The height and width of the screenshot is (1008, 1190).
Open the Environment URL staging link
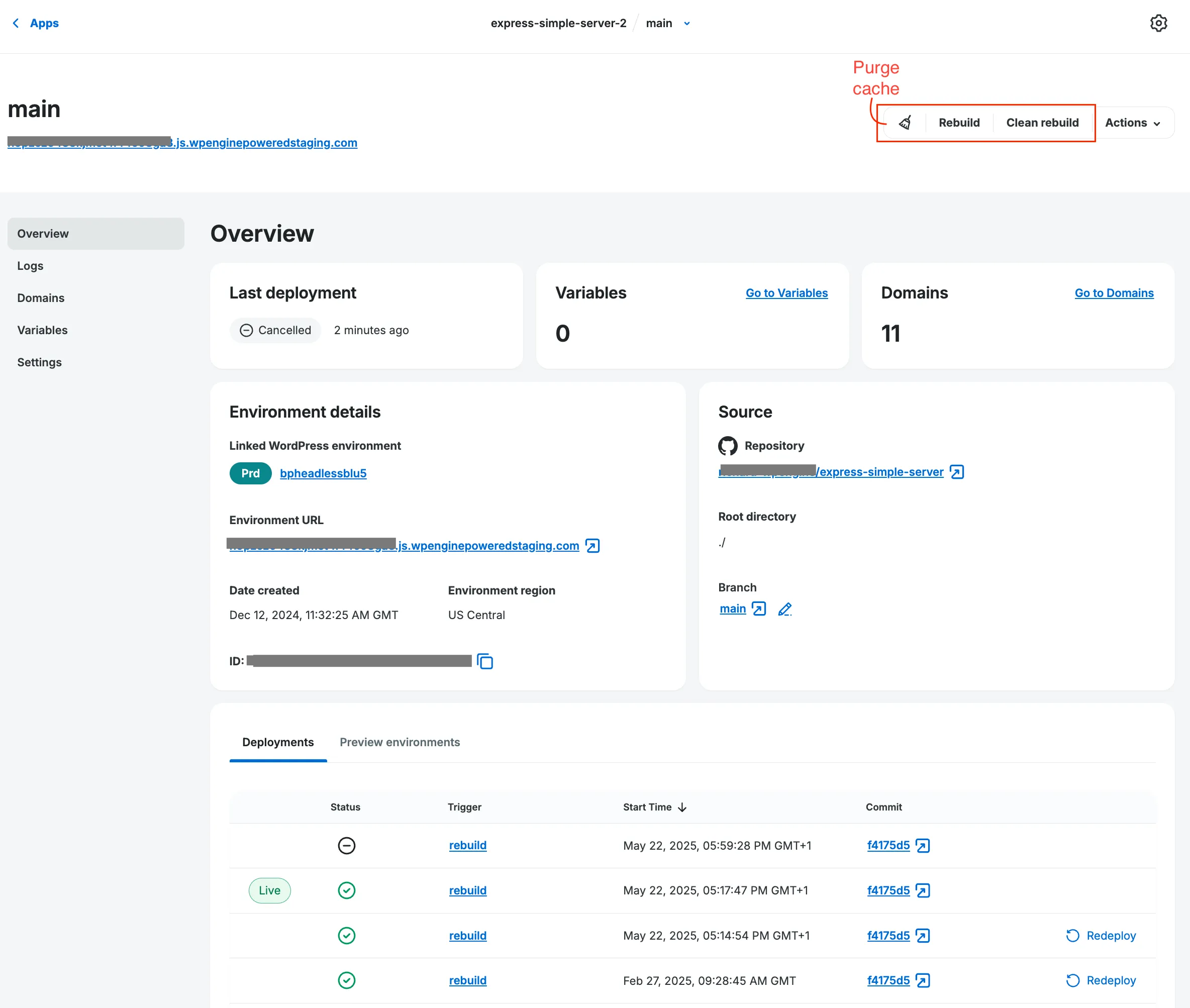click(x=404, y=546)
